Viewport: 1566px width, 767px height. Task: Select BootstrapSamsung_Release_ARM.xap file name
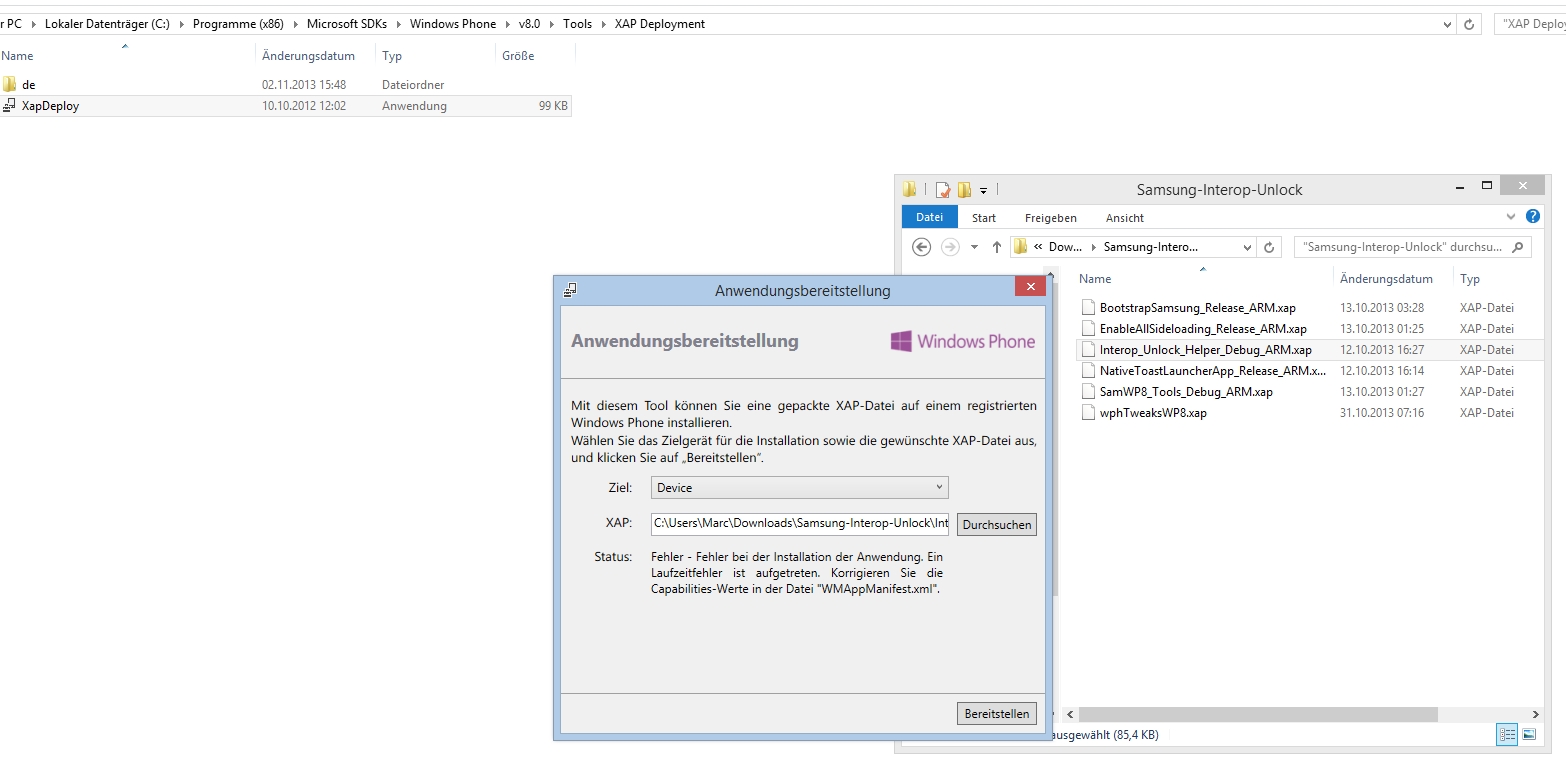point(1197,308)
